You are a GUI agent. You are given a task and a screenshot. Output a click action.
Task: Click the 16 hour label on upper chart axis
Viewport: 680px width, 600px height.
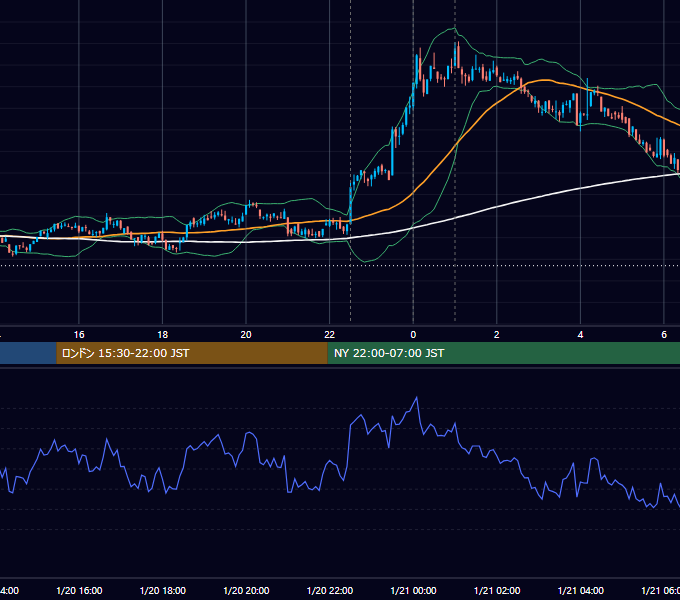[79, 335]
